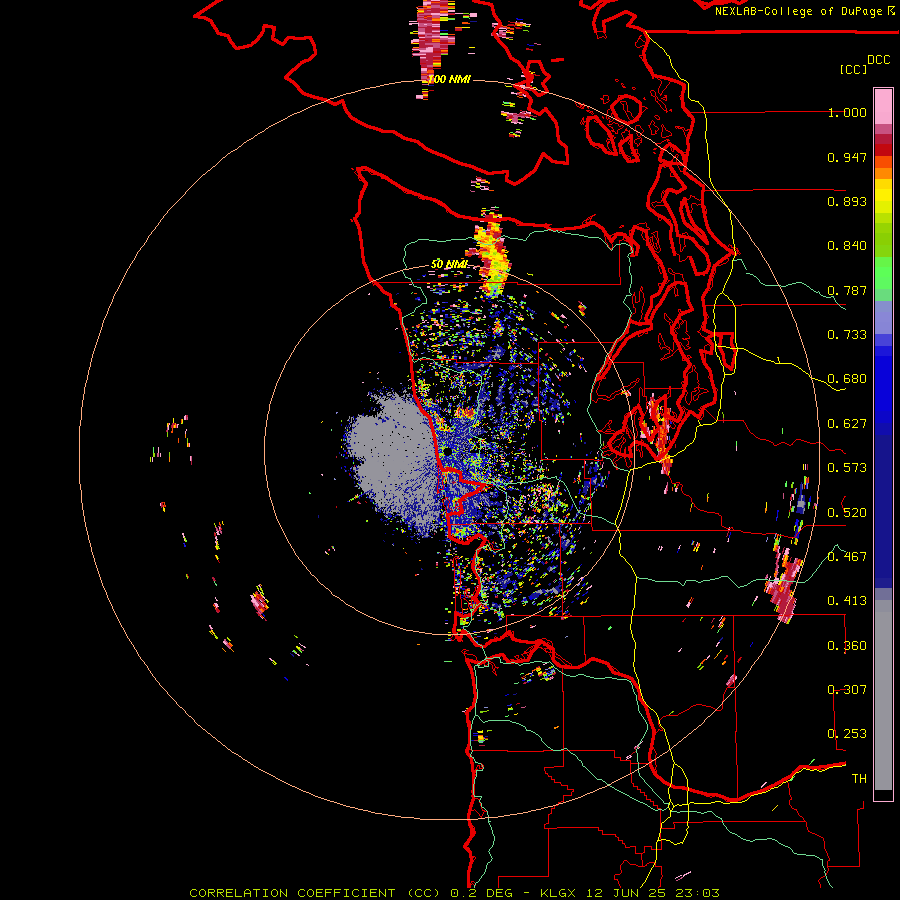Click the 0.787 scale value

pos(847,290)
